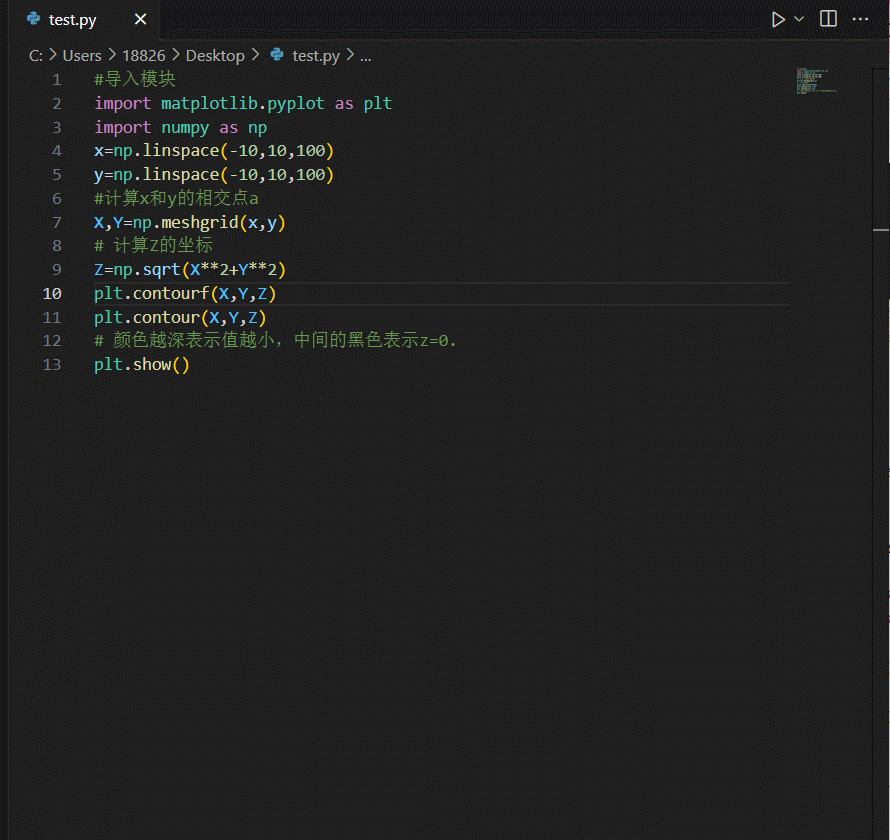Click 'plt.contour(X,Y,Z)' code line
Screen dimensions: 890x840
coord(180,317)
